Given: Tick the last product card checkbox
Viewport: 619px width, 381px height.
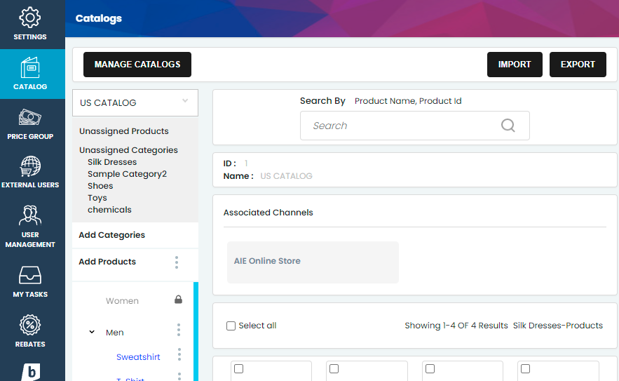Looking at the screenshot, I should pyautogui.click(x=525, y=369).
